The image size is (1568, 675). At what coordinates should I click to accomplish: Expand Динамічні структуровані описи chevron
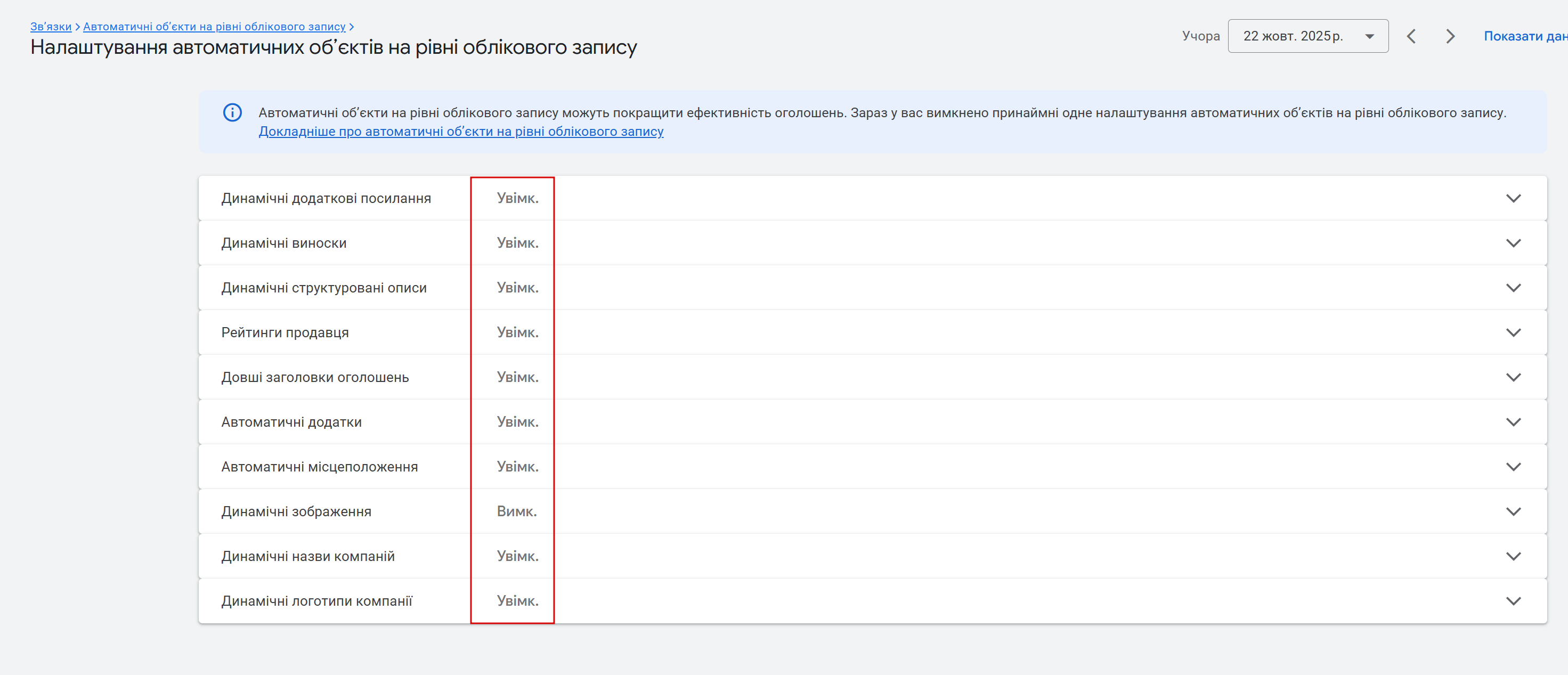1513,288
